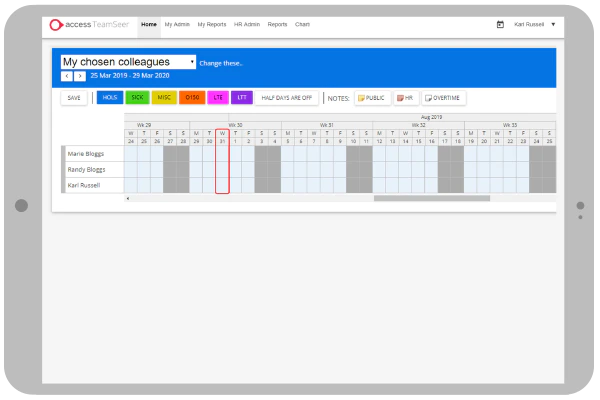The width and height of the screenshot is (600, 400).
Task: Go to next date range arrow
Action: (80, 76)
